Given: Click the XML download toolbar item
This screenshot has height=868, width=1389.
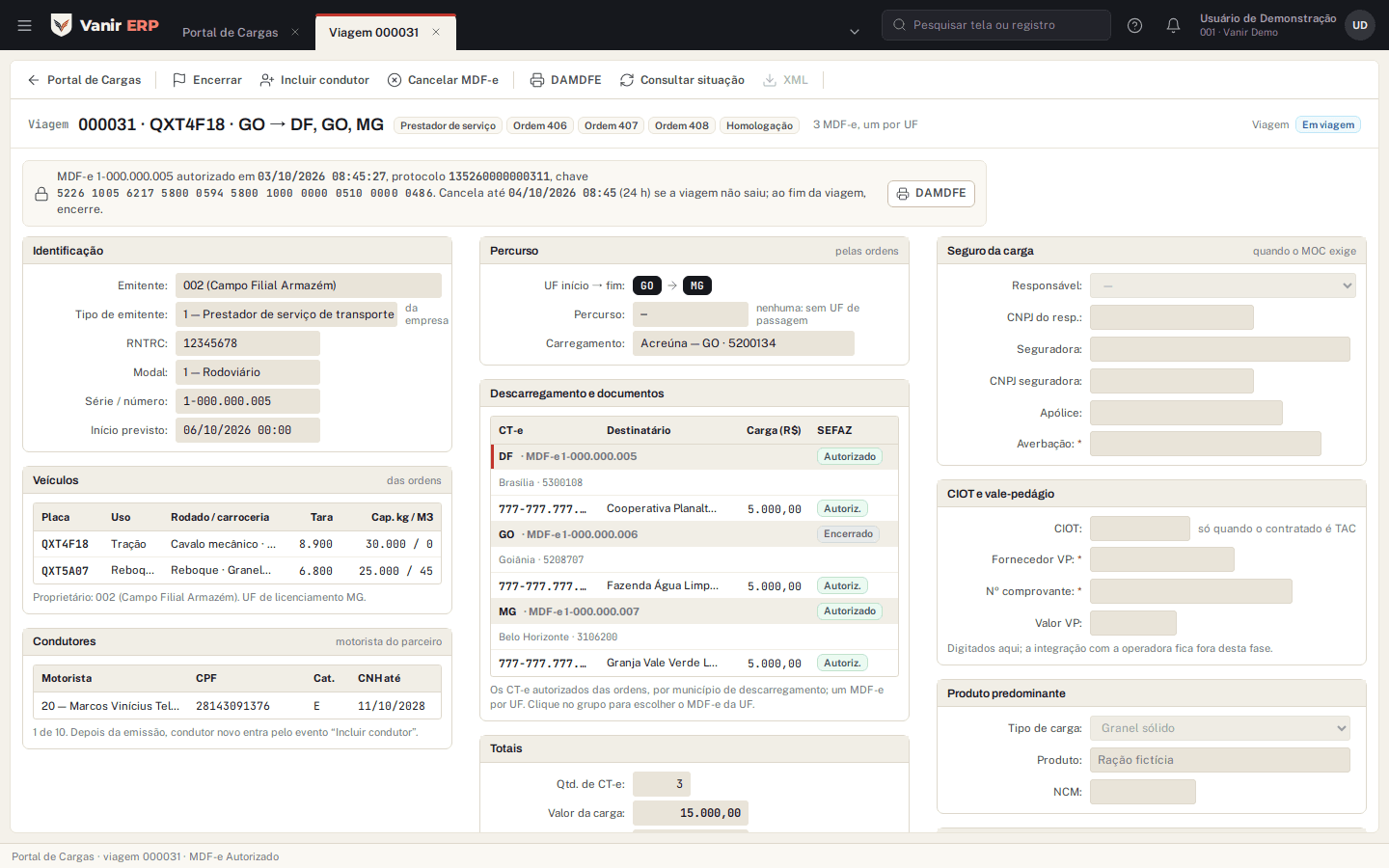Looking at the screenshot, I should pyautogui.click(x=785, y=80).
